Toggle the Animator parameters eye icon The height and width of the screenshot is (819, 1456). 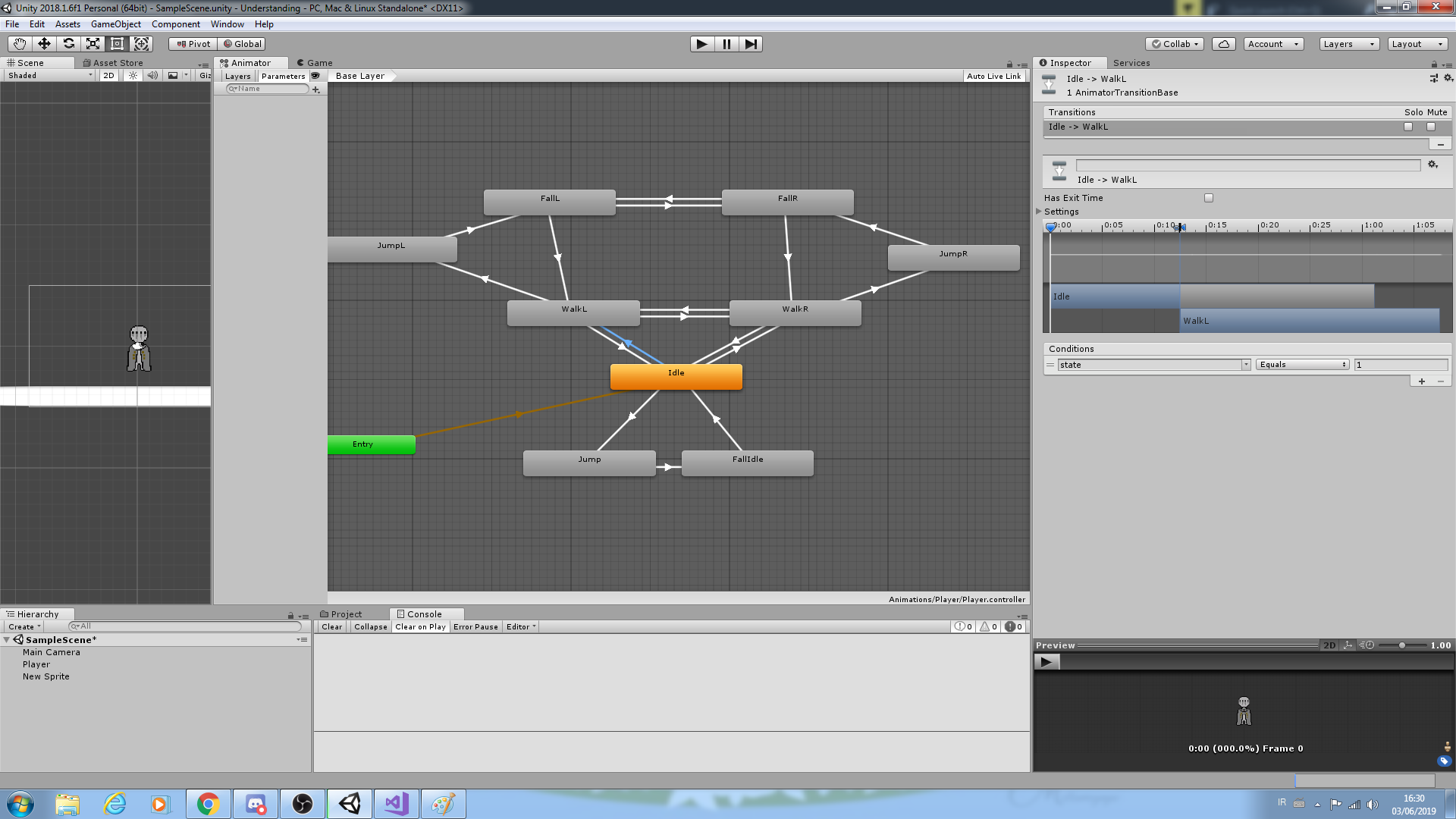315,76
